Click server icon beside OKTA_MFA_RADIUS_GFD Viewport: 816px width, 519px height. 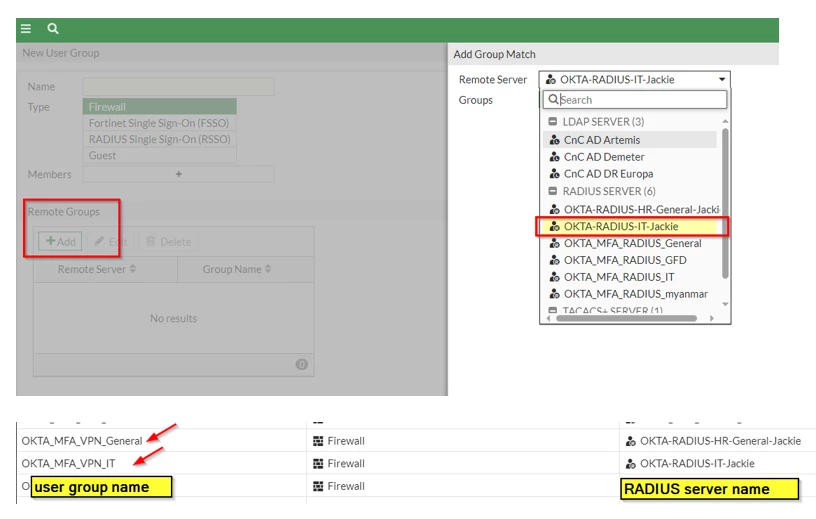pyautogui.click(x=555, y=260)
